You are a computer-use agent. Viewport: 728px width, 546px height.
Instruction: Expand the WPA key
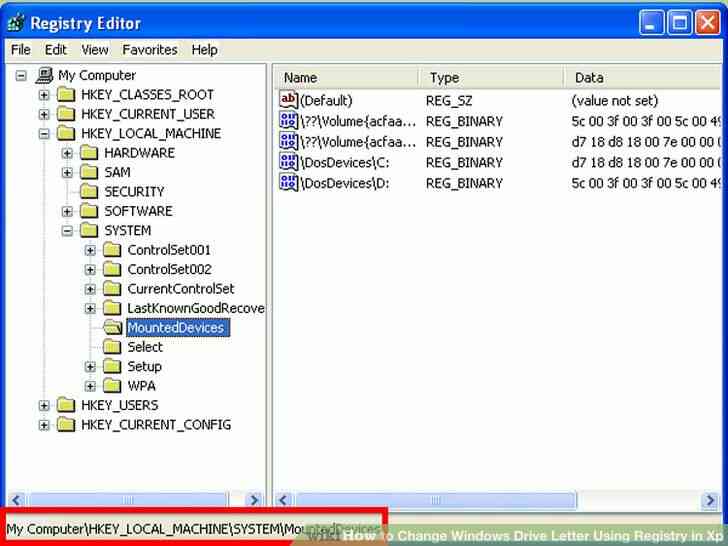(x=91, y=387)
